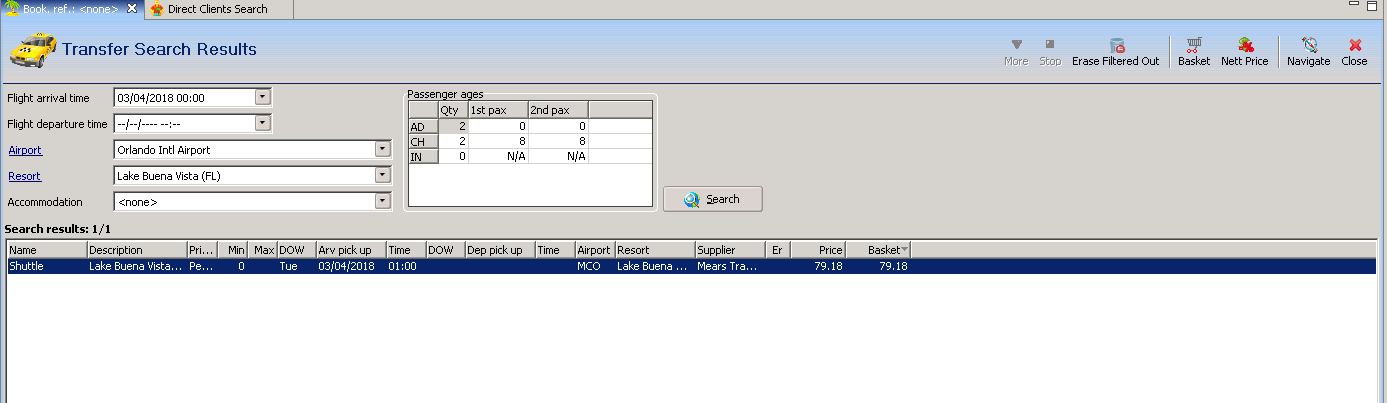This screenshot has width=1387, height=403.
Task: Open Flight departure time date picker
Action: click(x=263, y=124)
